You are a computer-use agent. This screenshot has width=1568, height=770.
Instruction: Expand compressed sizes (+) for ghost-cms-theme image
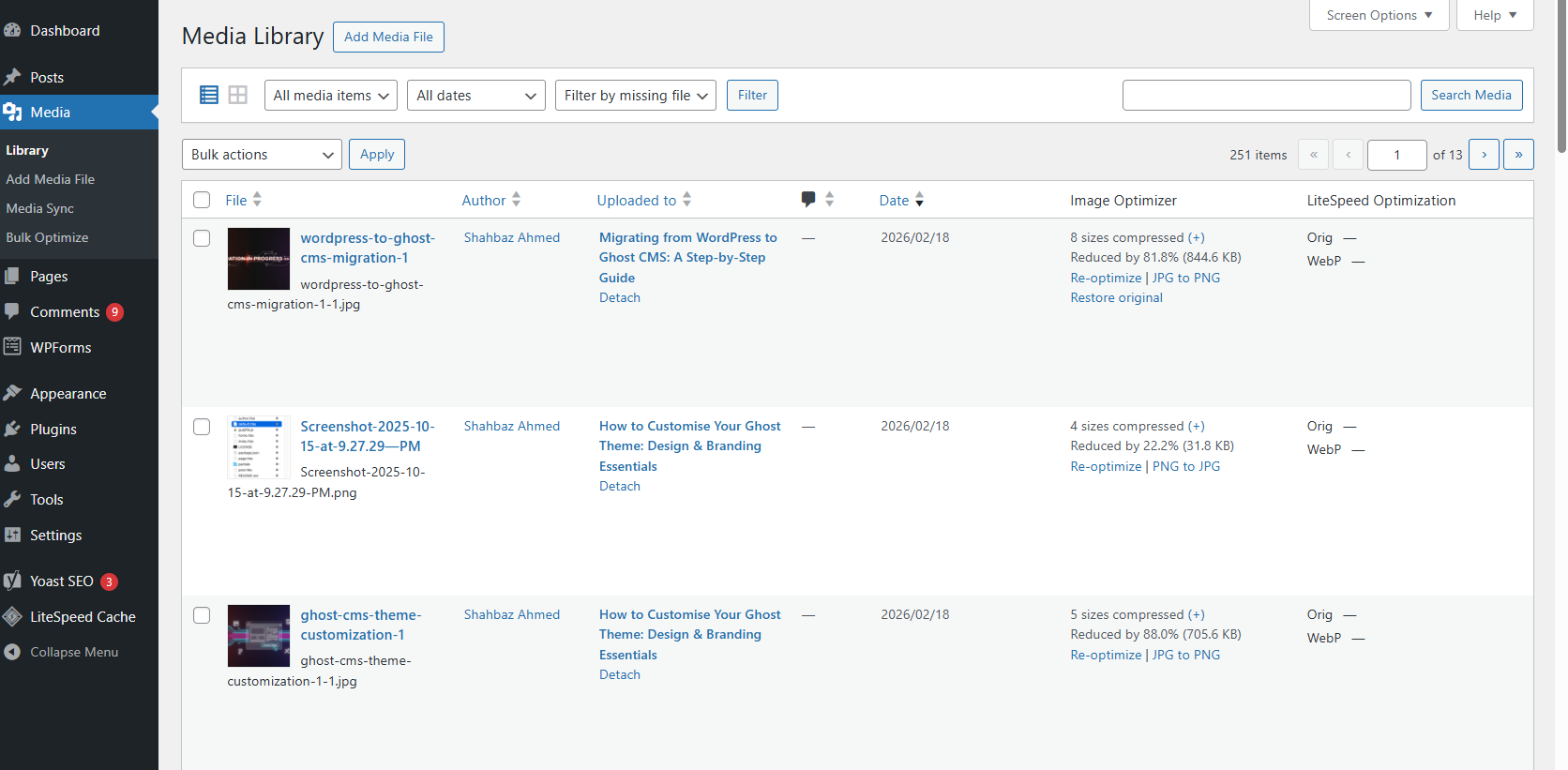(x=1197, y=614)
